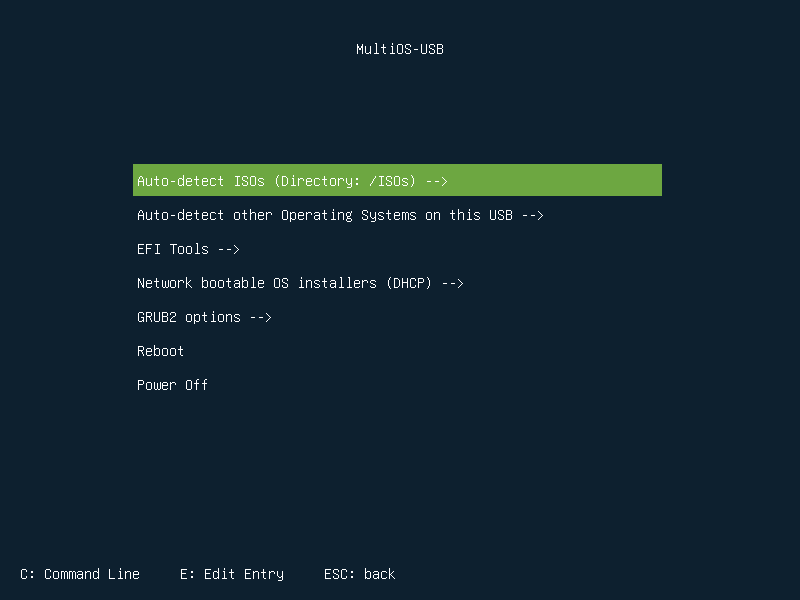Image resolution: width=800 pixels, height=600 pixels.
Task: Click the Auto-detect other Operating Systems arrow
Action: (x=535, y=215)
